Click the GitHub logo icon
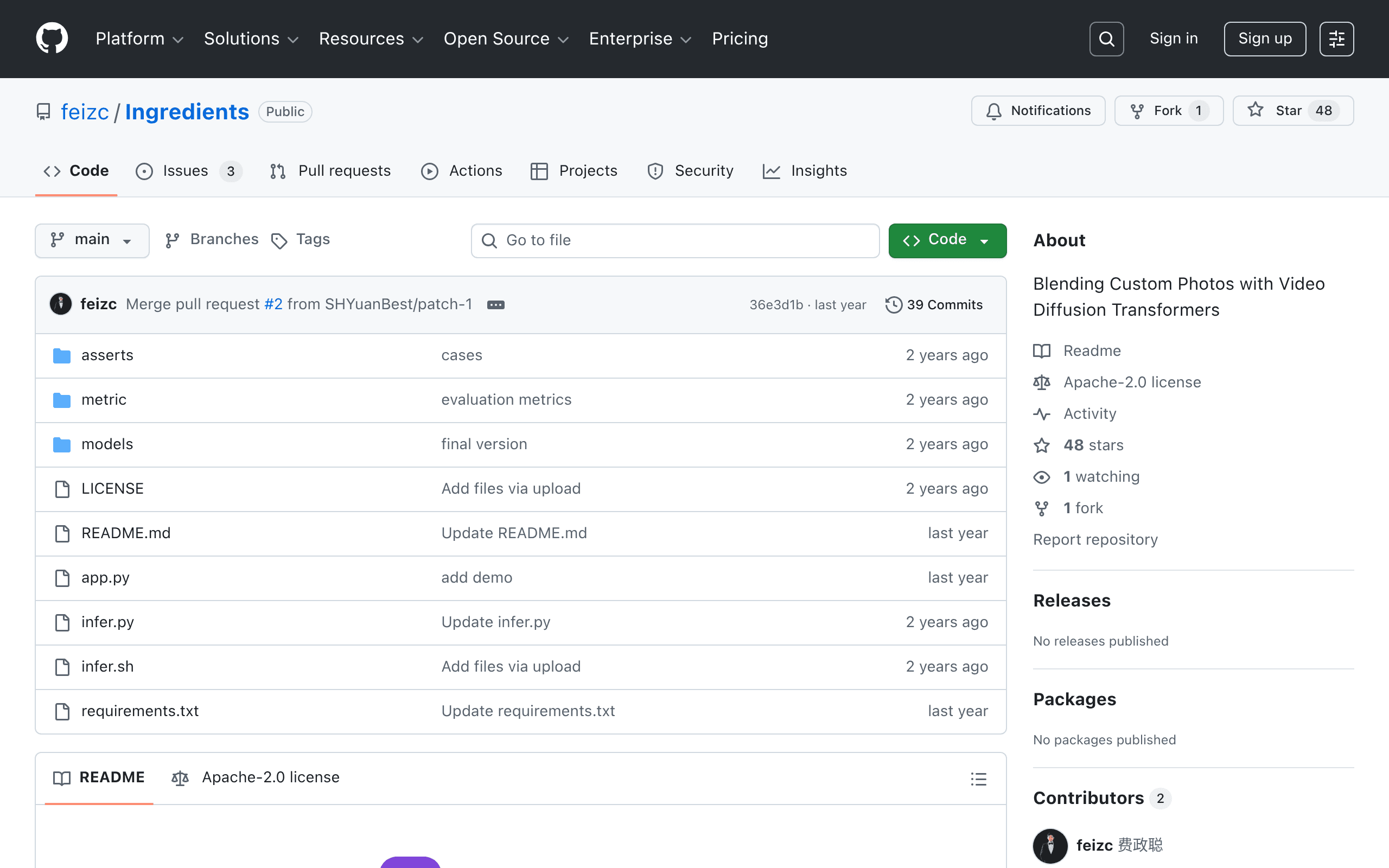This screenshot has height=868, width=1389. [52, 39]
